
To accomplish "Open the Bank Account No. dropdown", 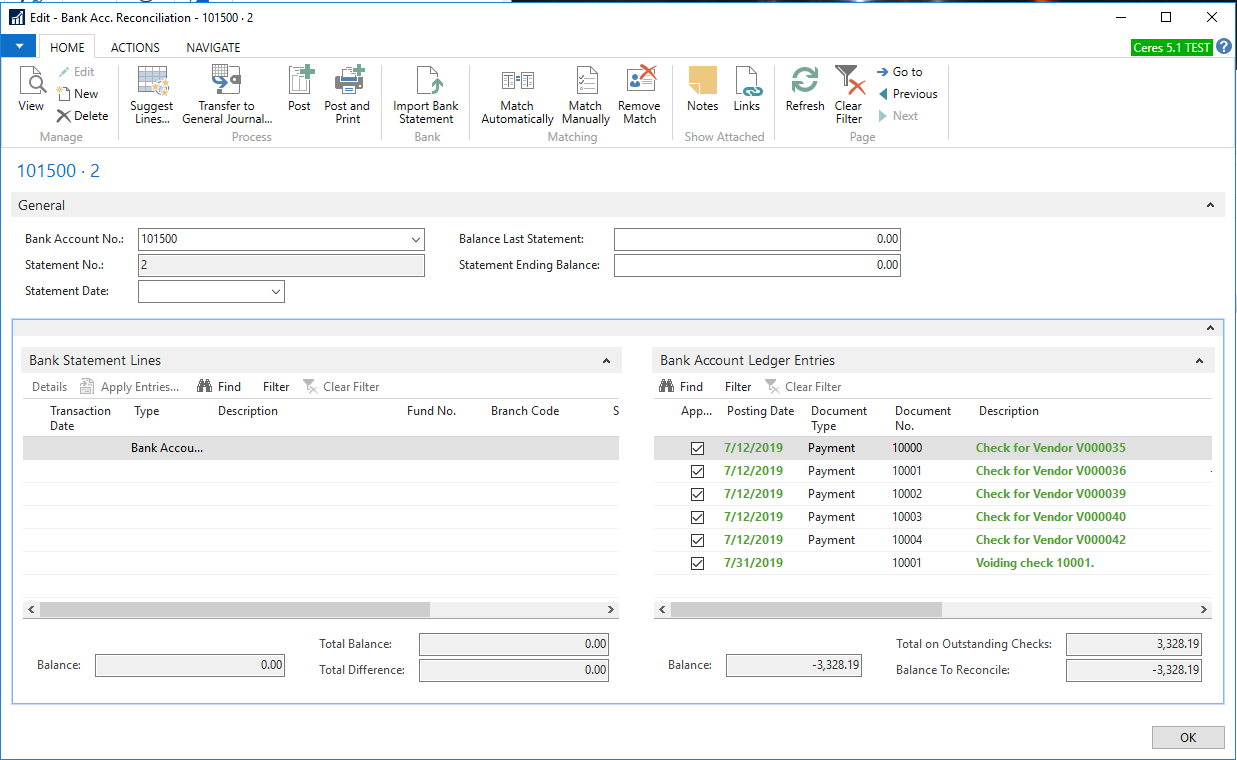I will [x=416, y=240].
